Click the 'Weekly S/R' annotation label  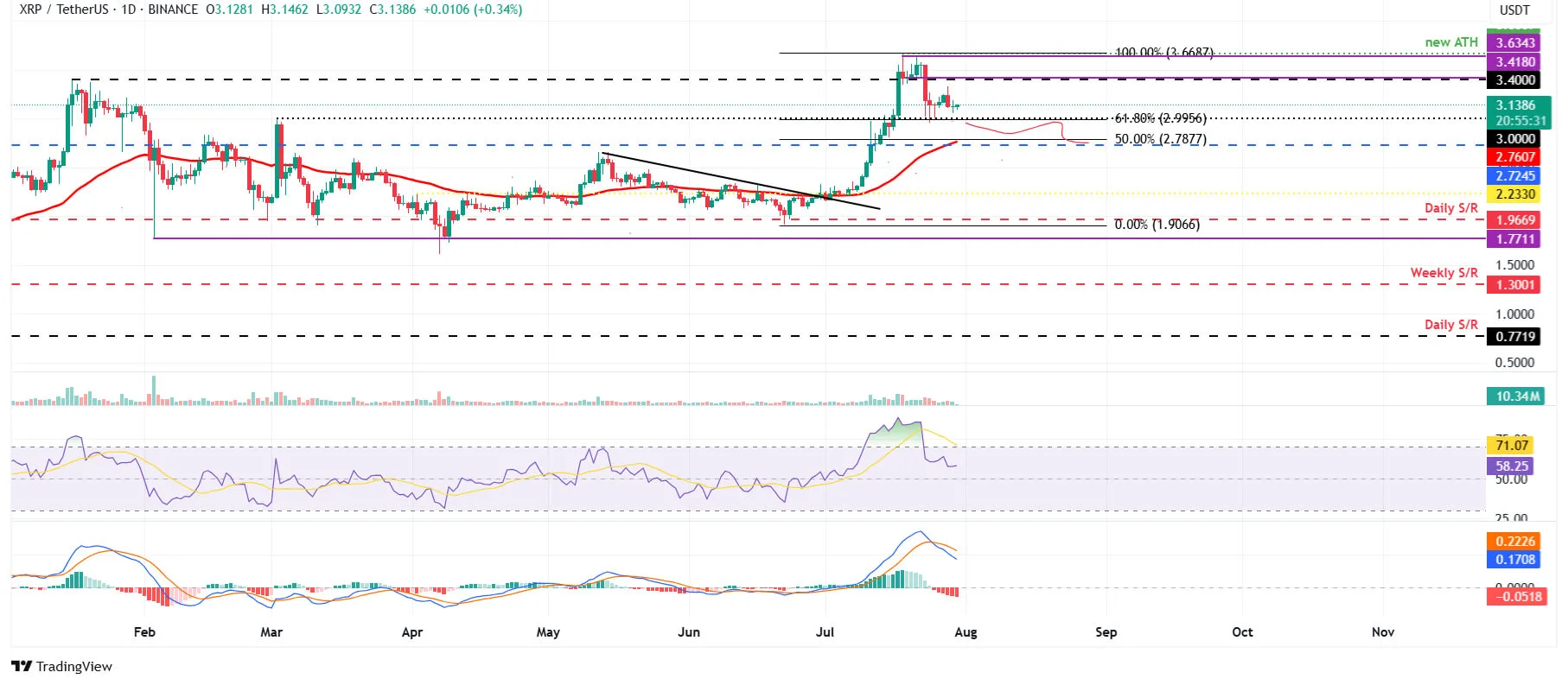click(1444, 273)
